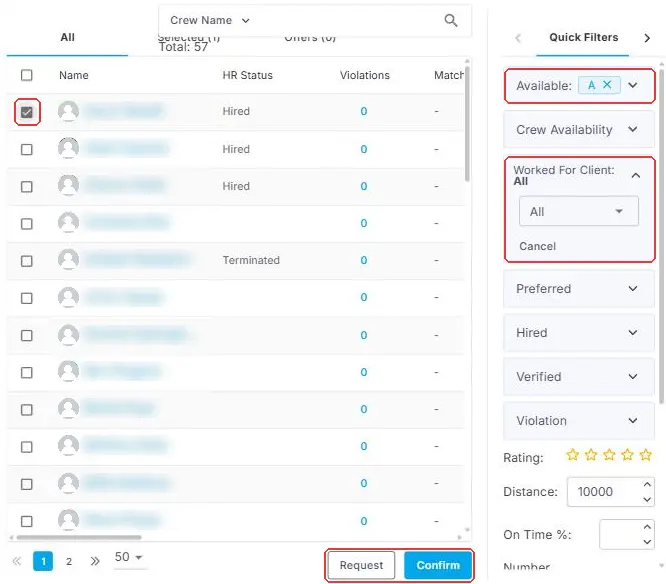The height and width of the screenshot is (584, 666).
Task: Go to page 2
Action: coord(69,561)
